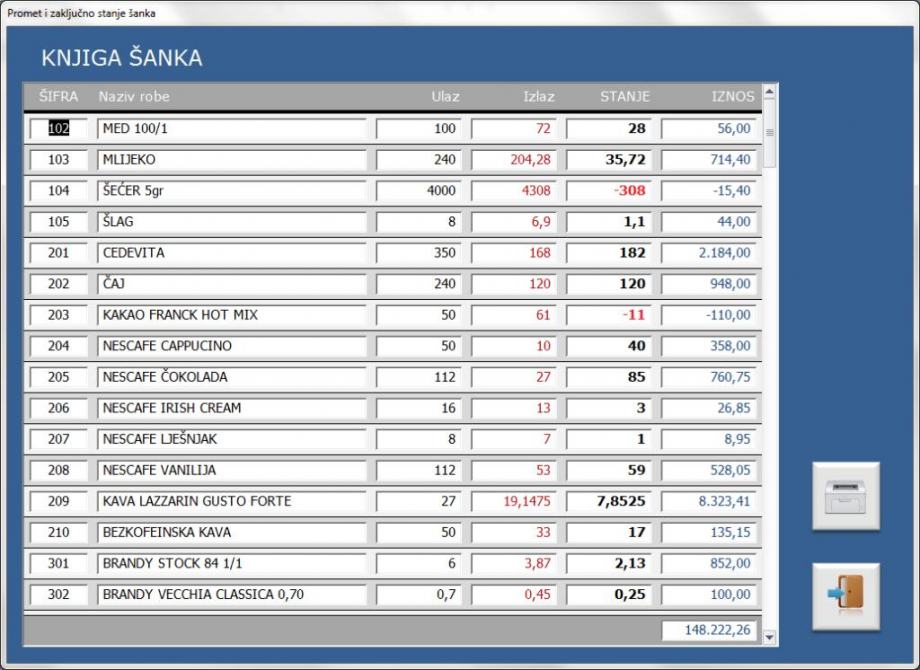920x670 pixels.
Task: Click Ulaz value 4000 for ŠEĆER
Action: pyautogui.click(x=418, y=191)
